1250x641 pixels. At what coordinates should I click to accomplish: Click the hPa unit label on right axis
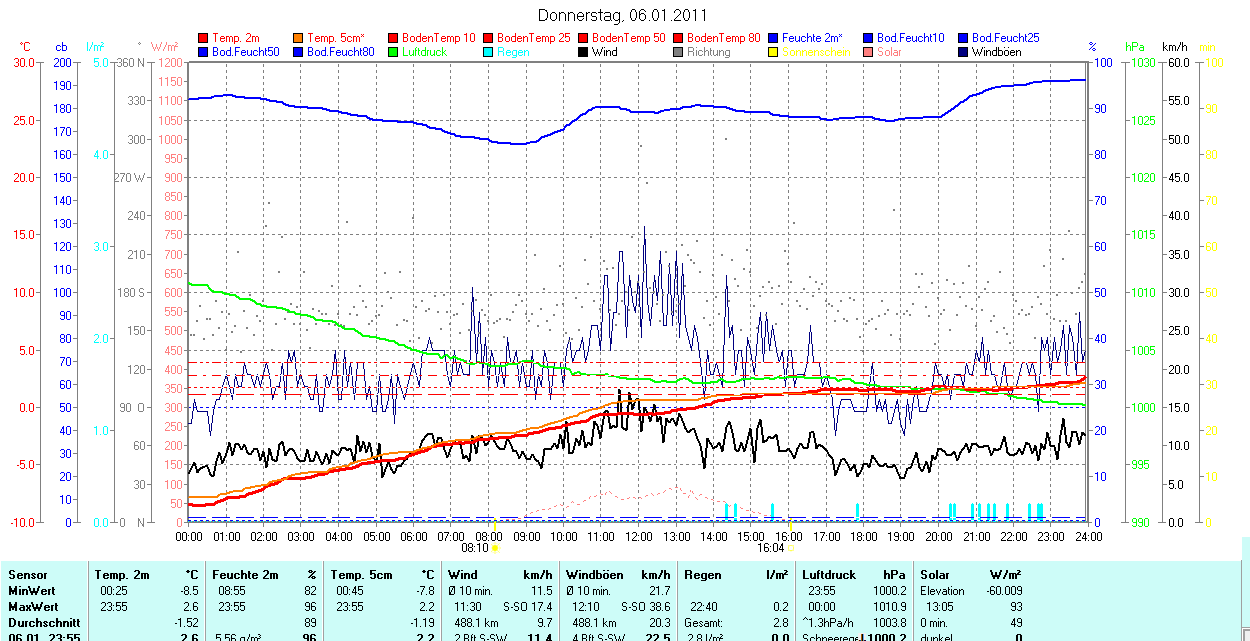click(1134, 47)
